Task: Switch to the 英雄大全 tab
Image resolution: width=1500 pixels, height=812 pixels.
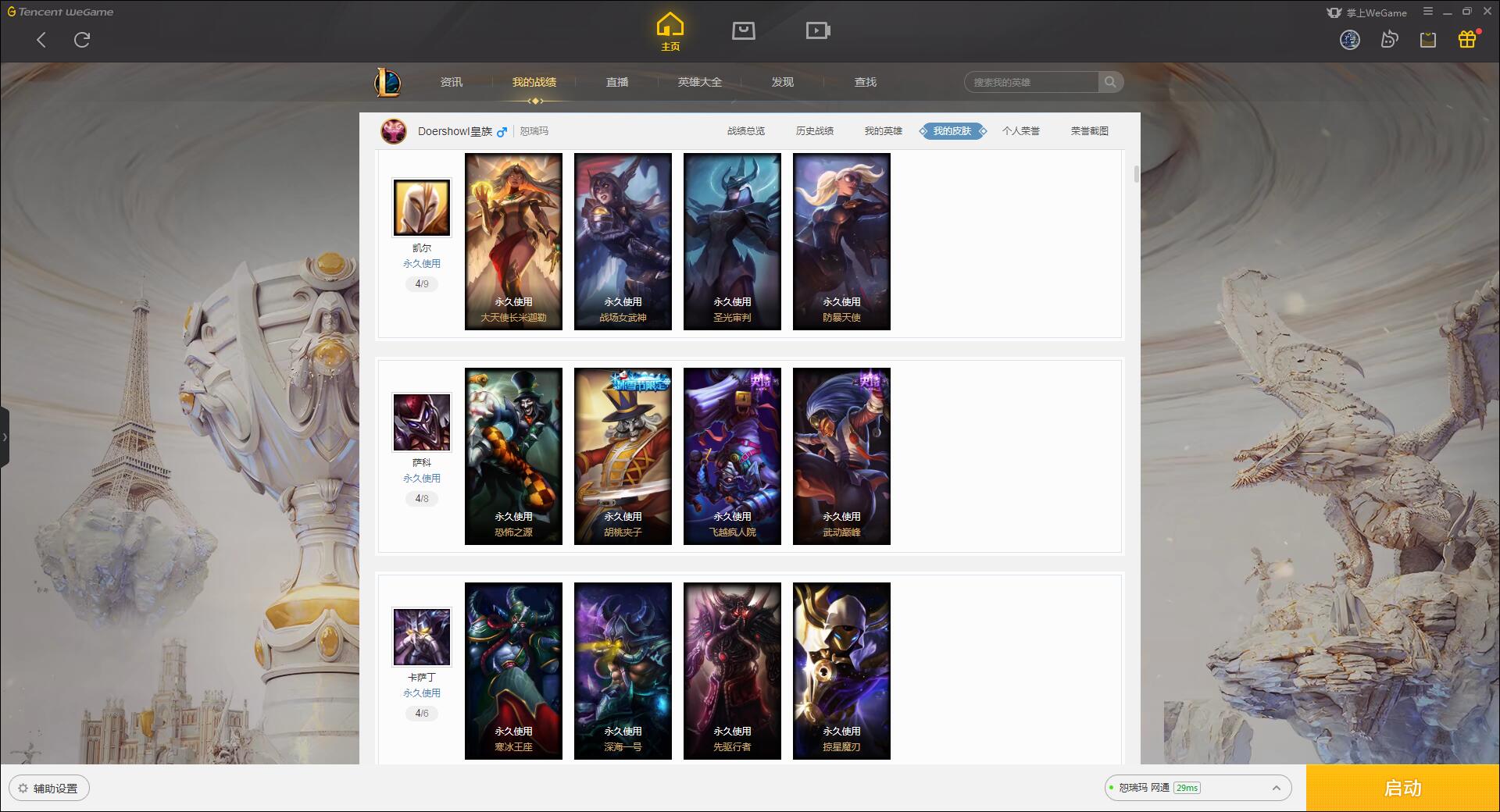Action: click(700, 82)
